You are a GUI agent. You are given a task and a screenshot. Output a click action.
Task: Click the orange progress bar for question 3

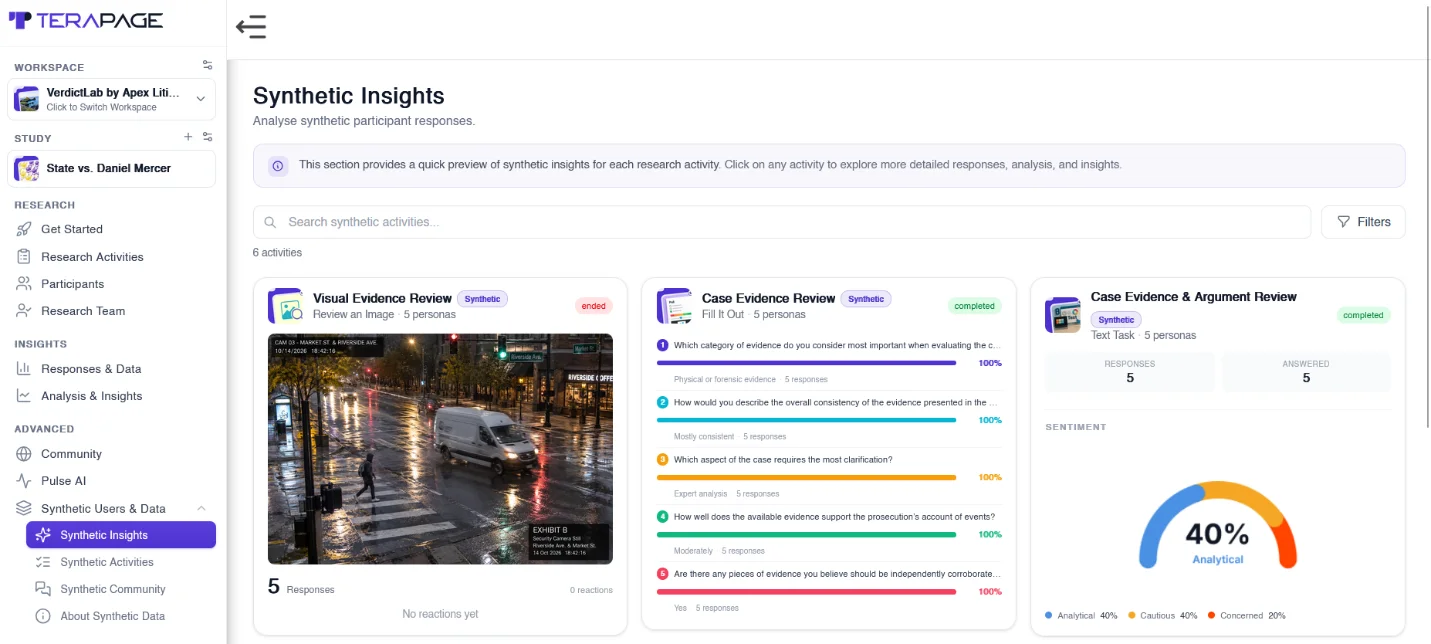click(806, 478)
